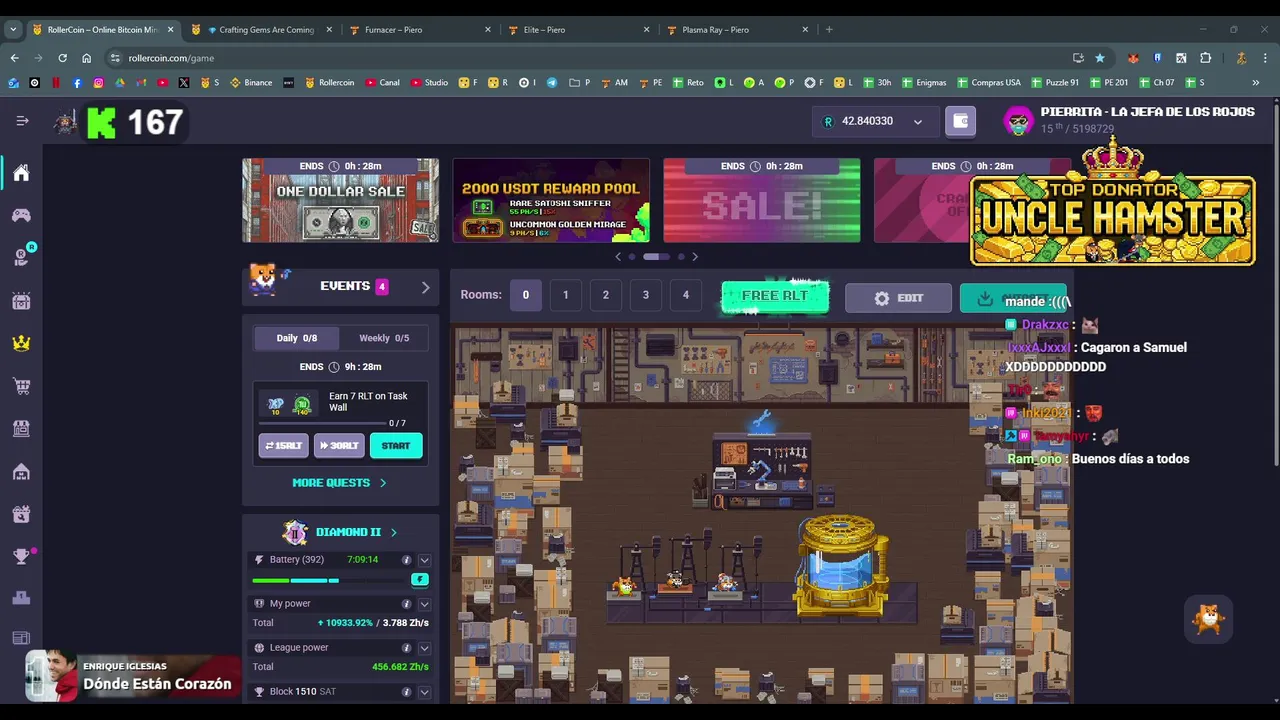
Task: Next banner carousel arrow
Action: tap(695, 257)
